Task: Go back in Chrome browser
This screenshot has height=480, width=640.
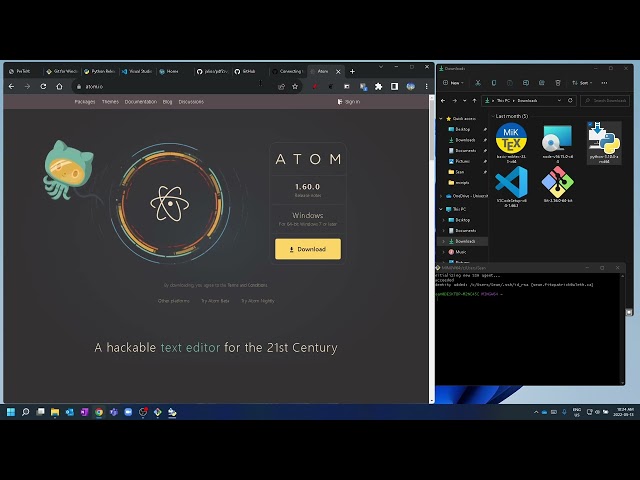Action: point(11,87)
